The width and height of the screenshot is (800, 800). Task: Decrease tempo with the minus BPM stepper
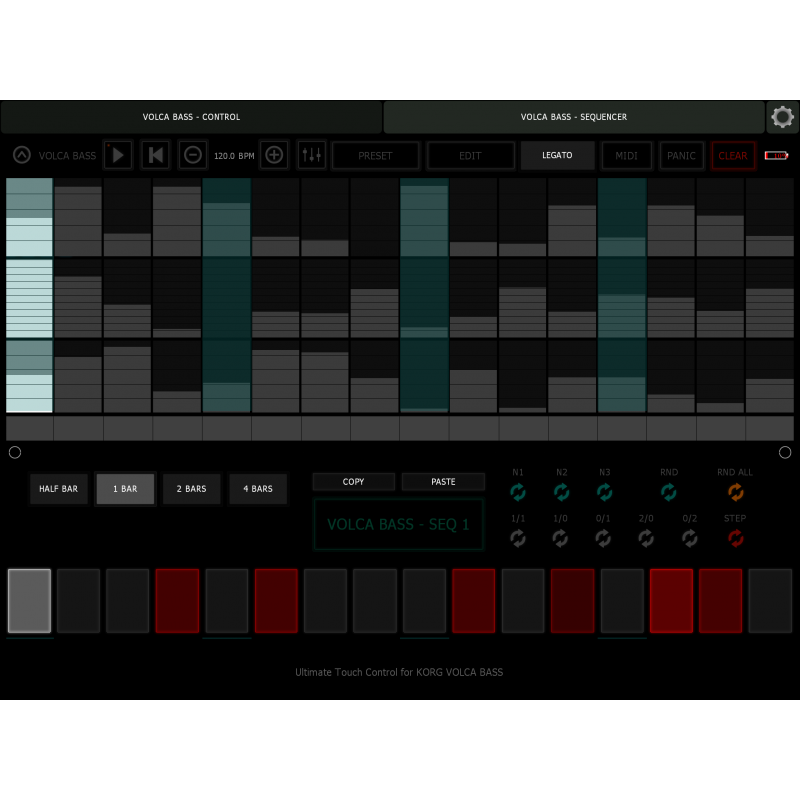point(192,155)
